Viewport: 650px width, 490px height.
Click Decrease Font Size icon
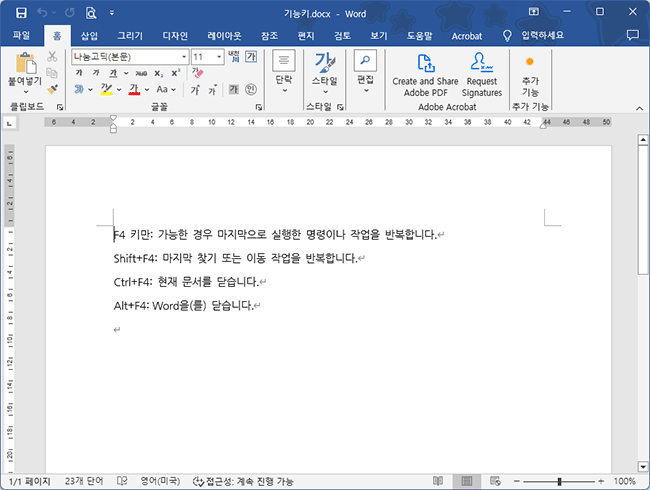(x=212, y=89)
